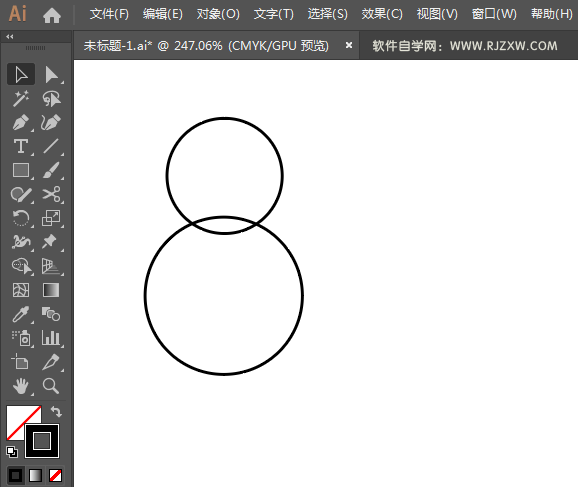578x487 pixels.
Task: Open the 文件(F) menu
Action: (109, 14)
